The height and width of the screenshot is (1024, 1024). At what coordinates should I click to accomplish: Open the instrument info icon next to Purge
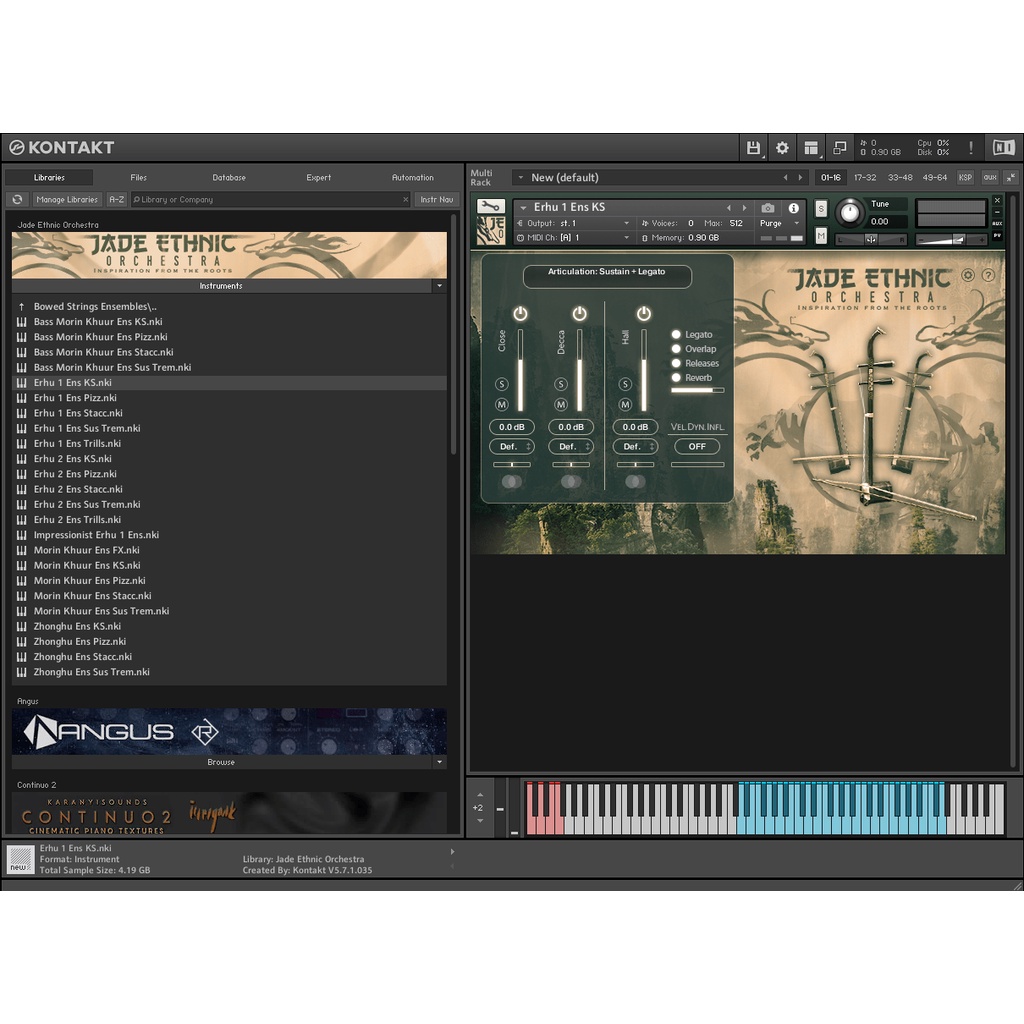(x=793, y=208)
